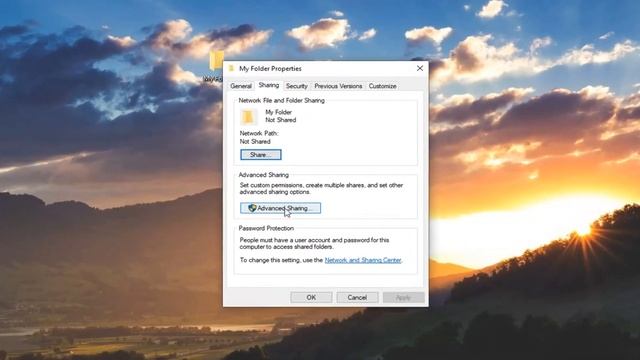Go to the Customize tab
This screenshot has height=360, width=640.
[382, 86]
